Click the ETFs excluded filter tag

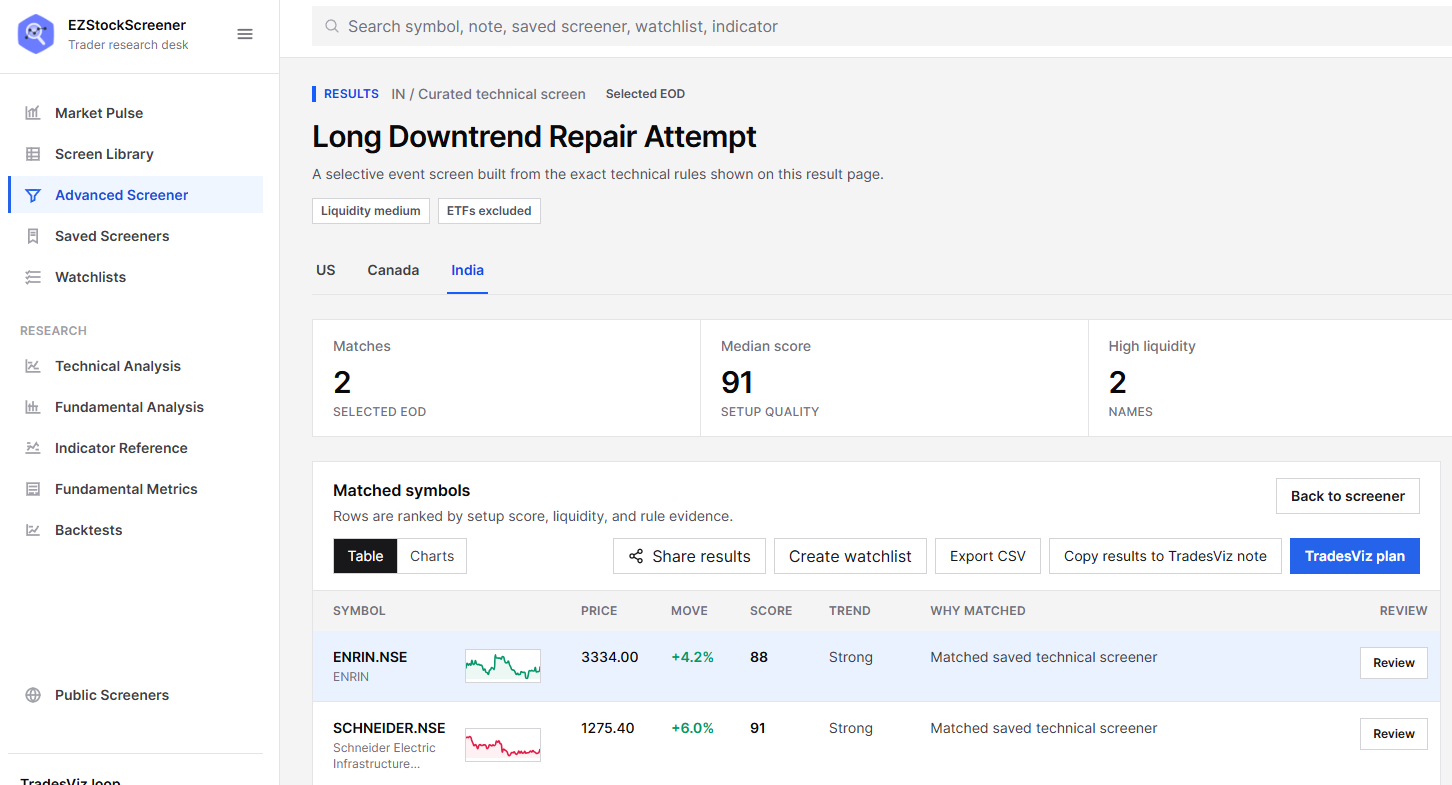pos(489,211)
